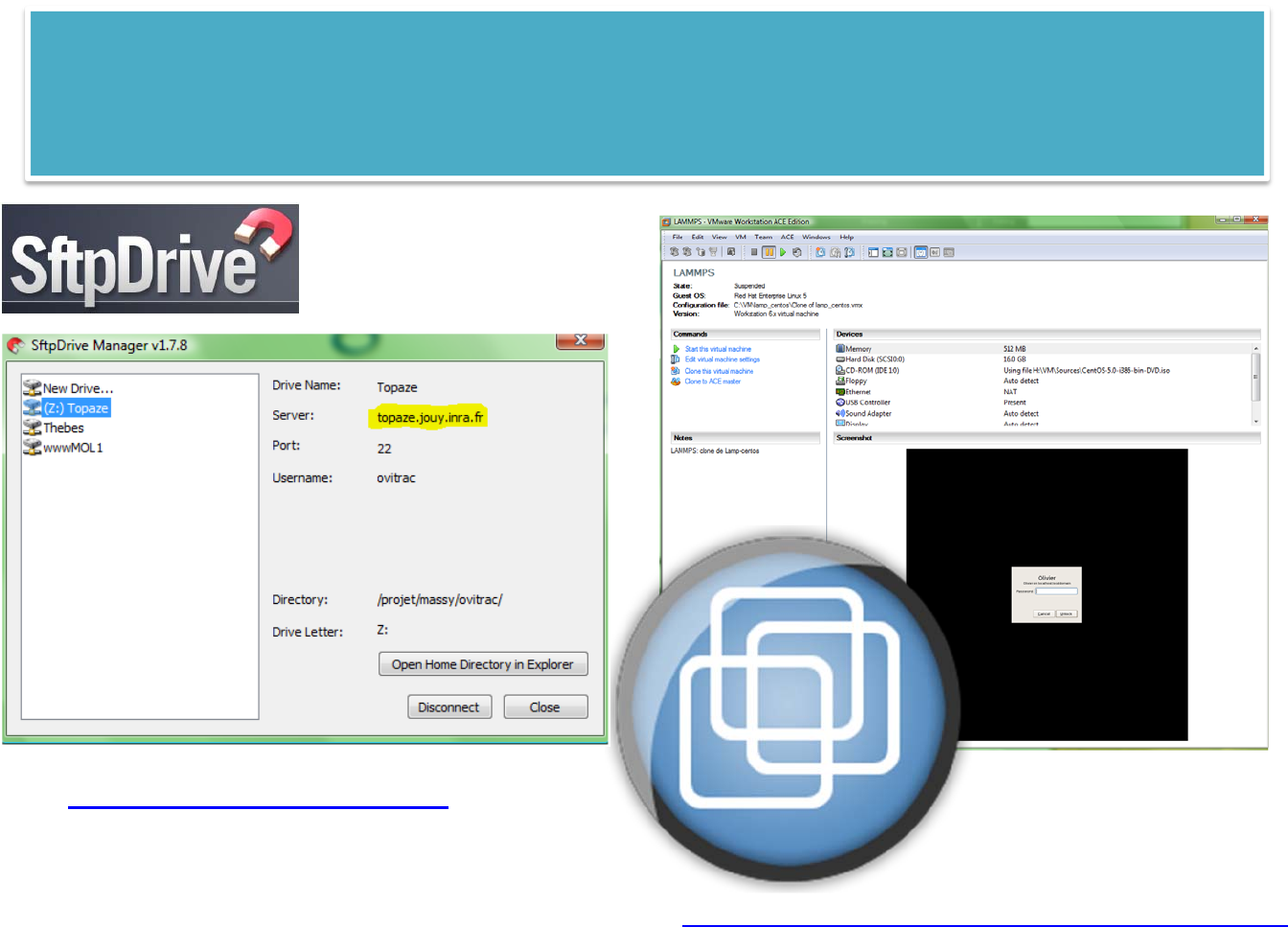Select the 'Thebes' drive entry
This screenshot has height=927, width=1288.
click(63, 428)
